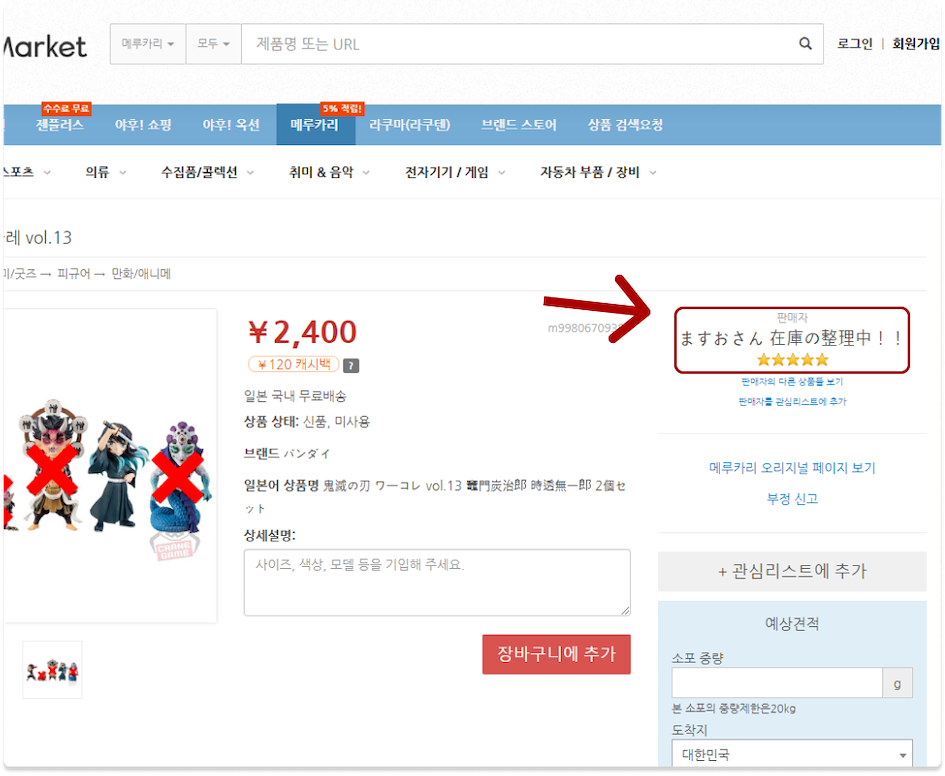Open seller ますおさん 在庫の整理中 profile

coord(791,338)
